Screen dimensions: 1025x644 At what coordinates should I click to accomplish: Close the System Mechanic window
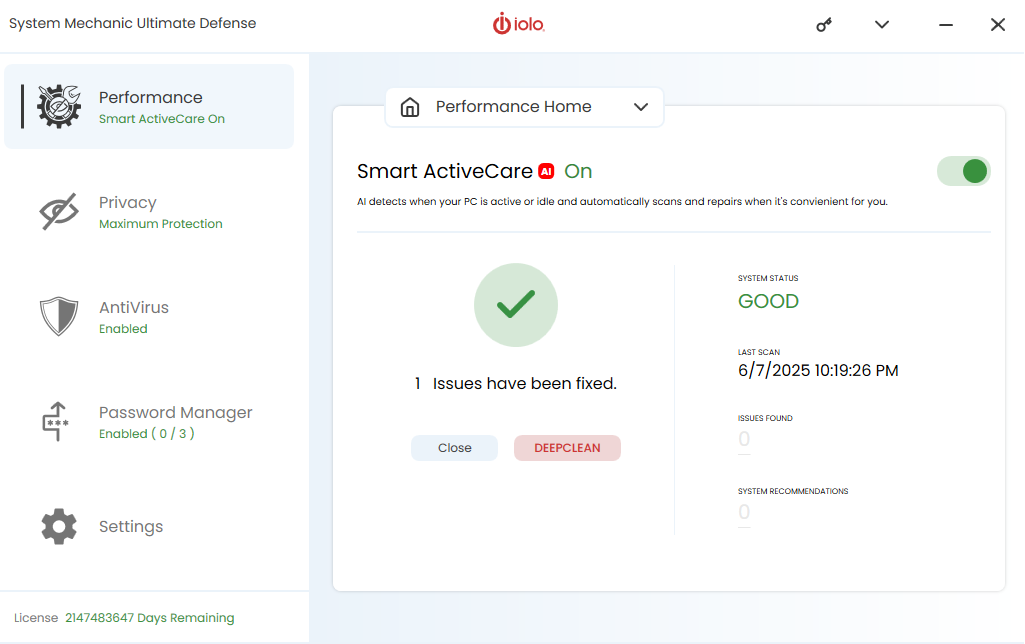tap(998, 25)
